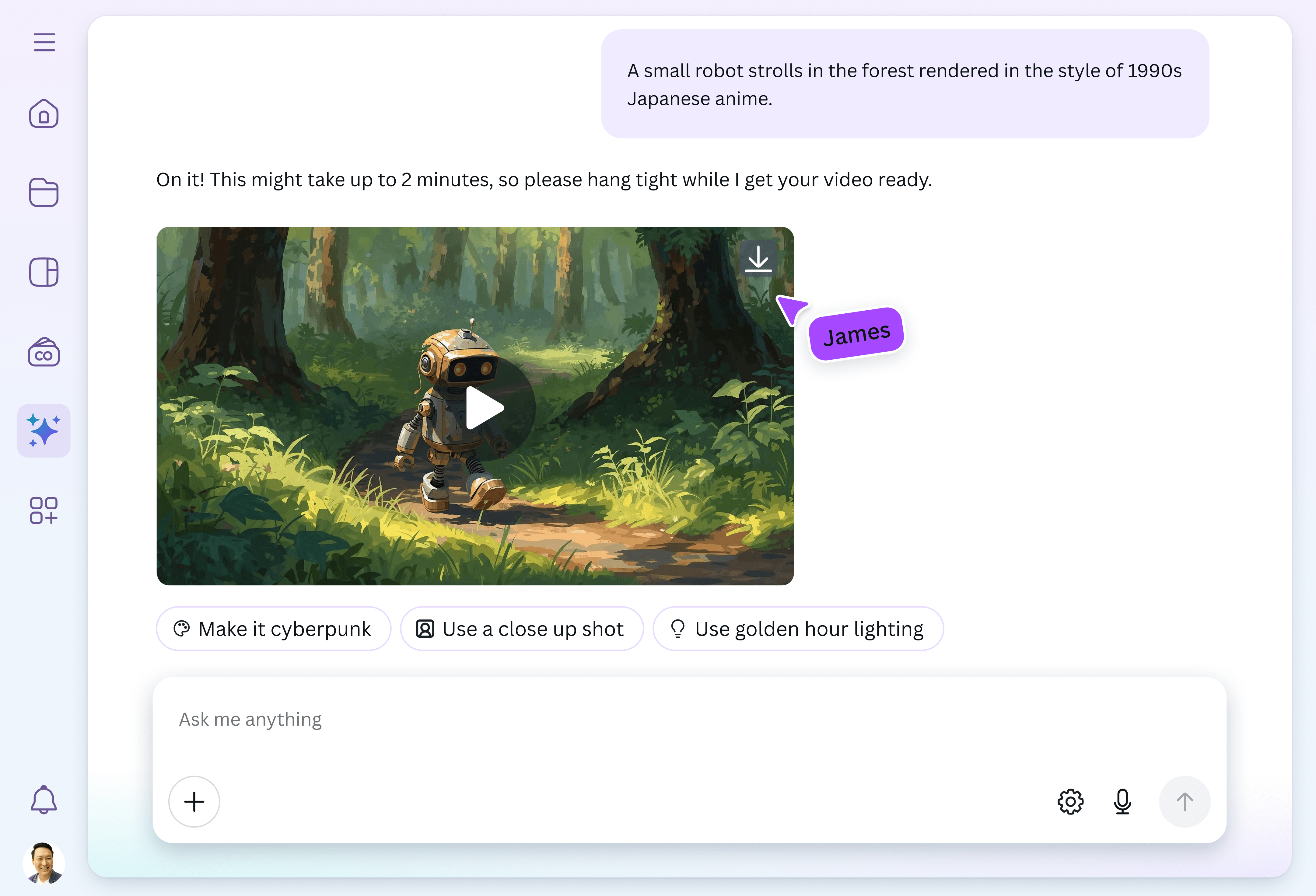Open the hamburger menu

44,43
